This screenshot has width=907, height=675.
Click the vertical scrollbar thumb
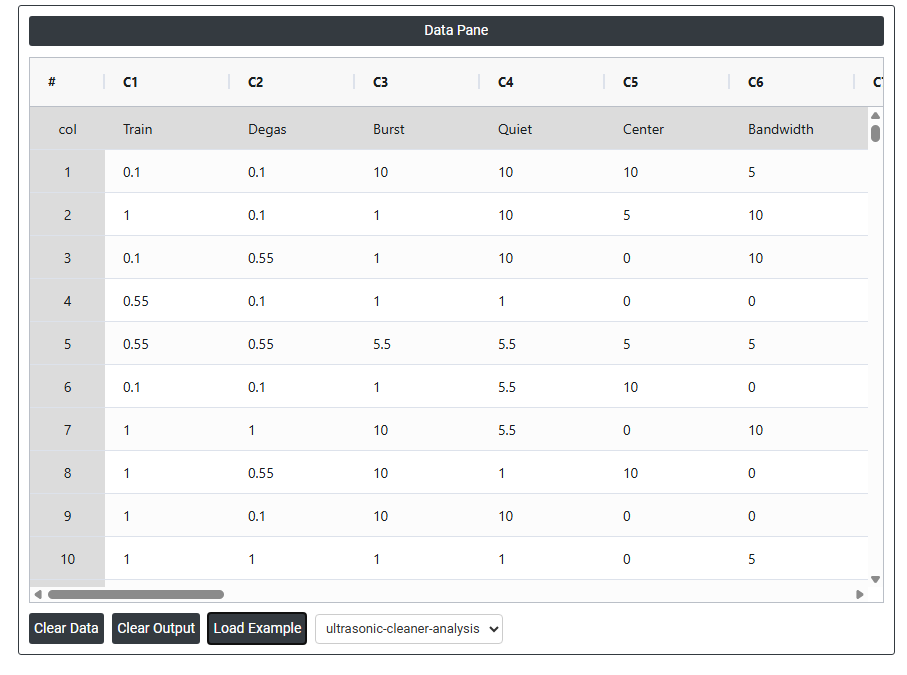point(875,133)
